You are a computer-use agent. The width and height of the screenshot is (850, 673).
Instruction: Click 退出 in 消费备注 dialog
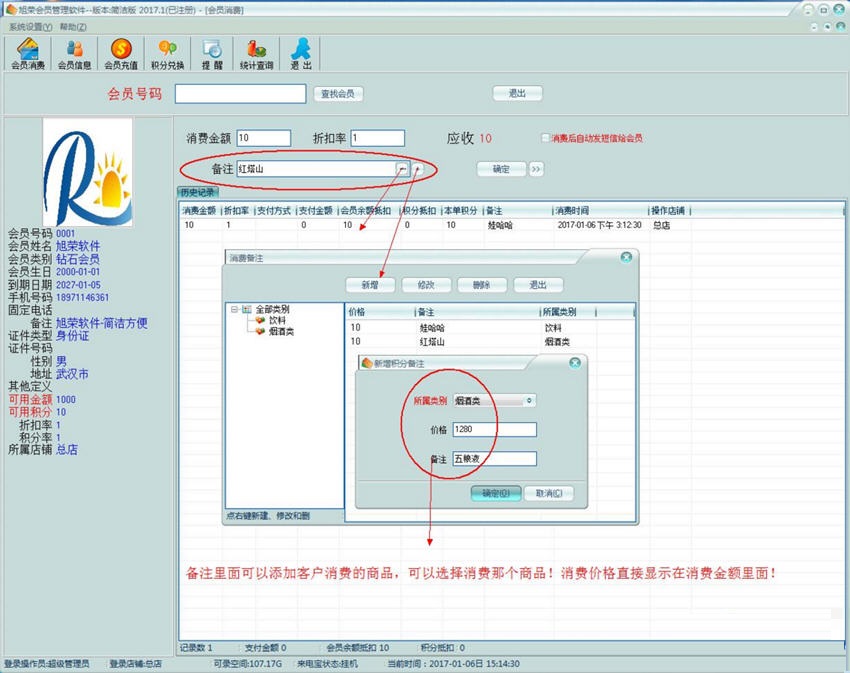click(x=538, y=285)
